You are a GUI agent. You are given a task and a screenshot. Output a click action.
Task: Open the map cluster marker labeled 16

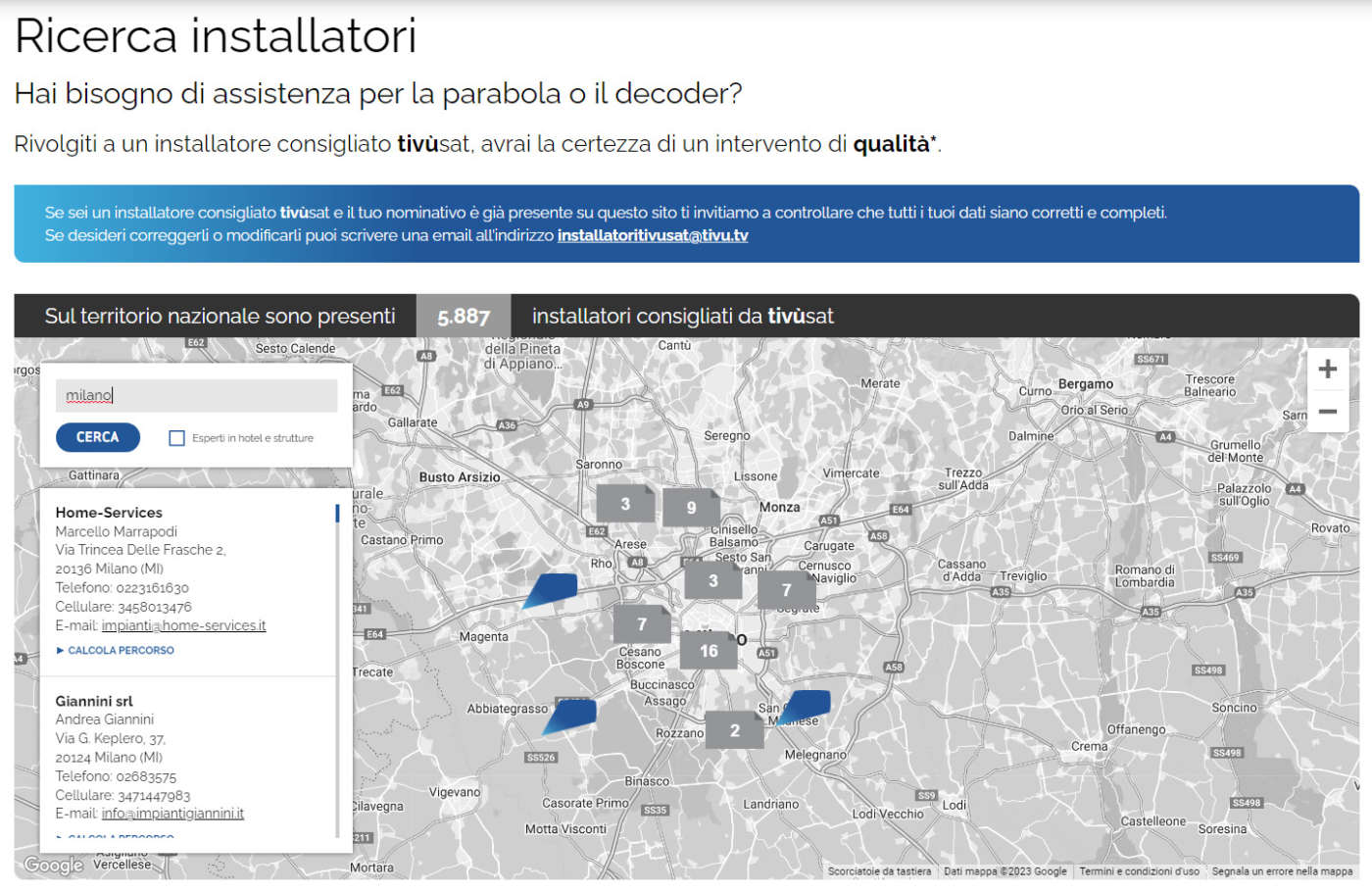709,650
